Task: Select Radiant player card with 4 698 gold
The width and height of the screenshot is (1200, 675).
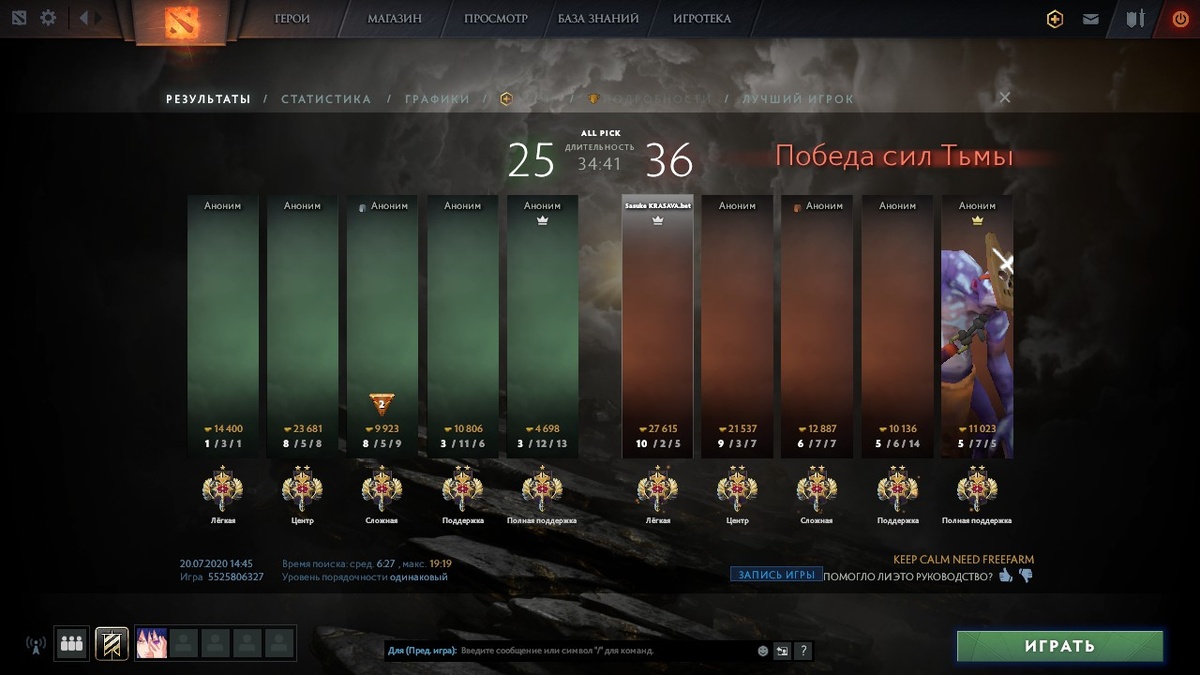Action: [x=542, y=326]
